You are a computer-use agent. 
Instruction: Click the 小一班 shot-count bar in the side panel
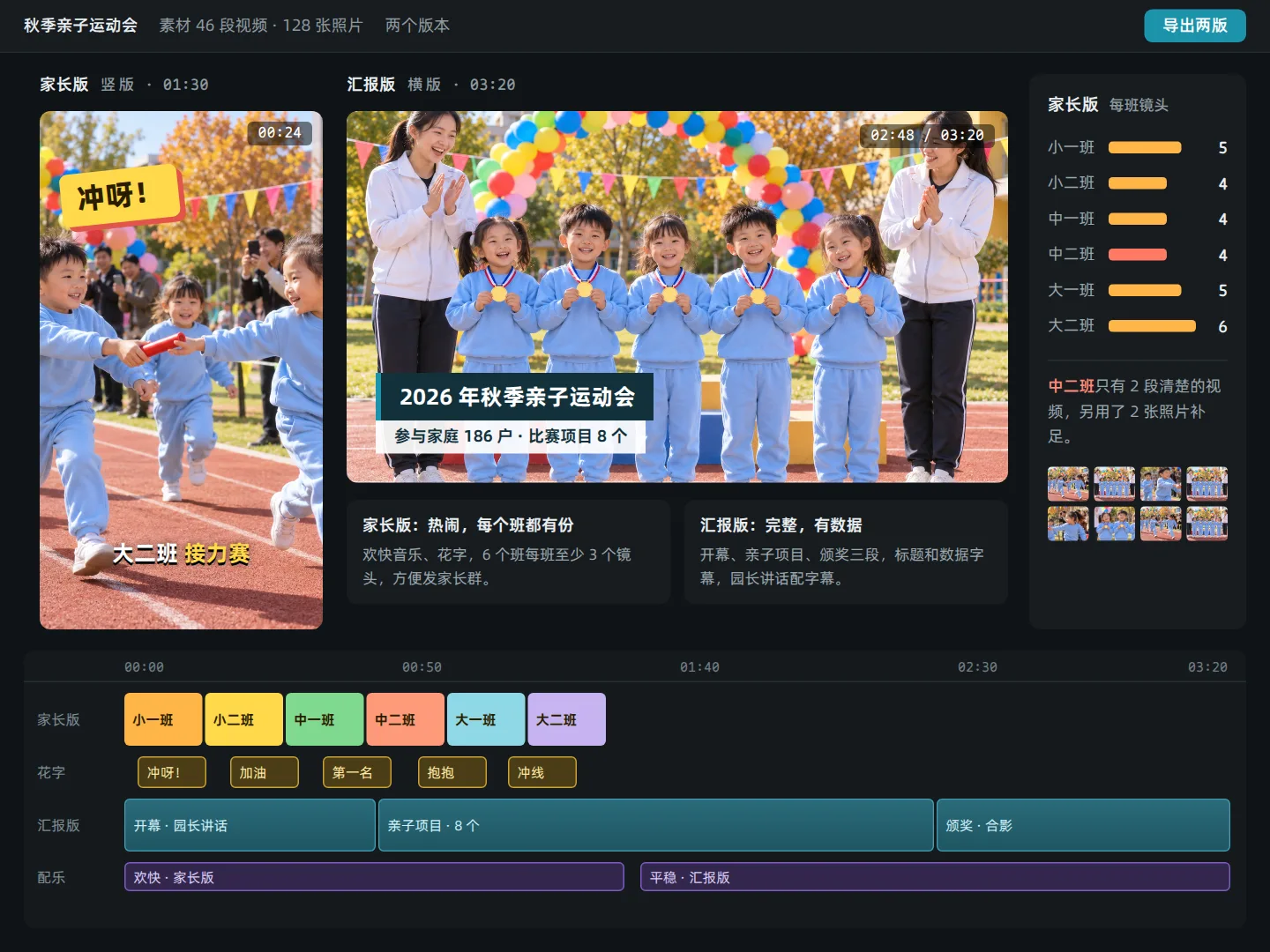[1145, 147]
